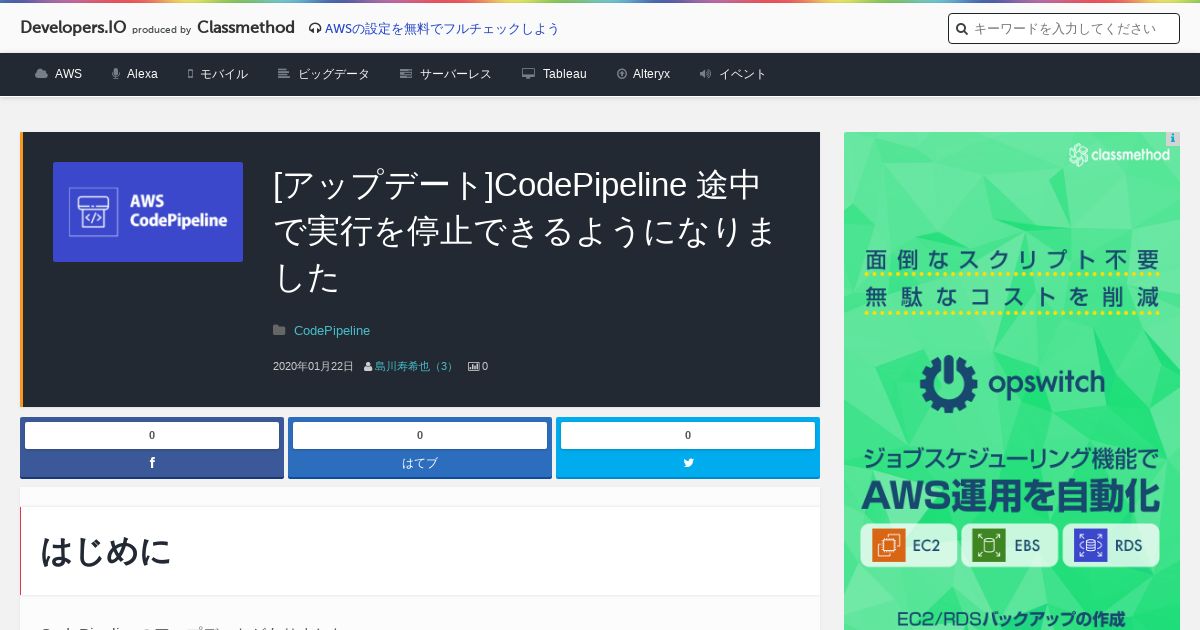
Task: Open the Developers.IO home logo
Action: (73, 28)
